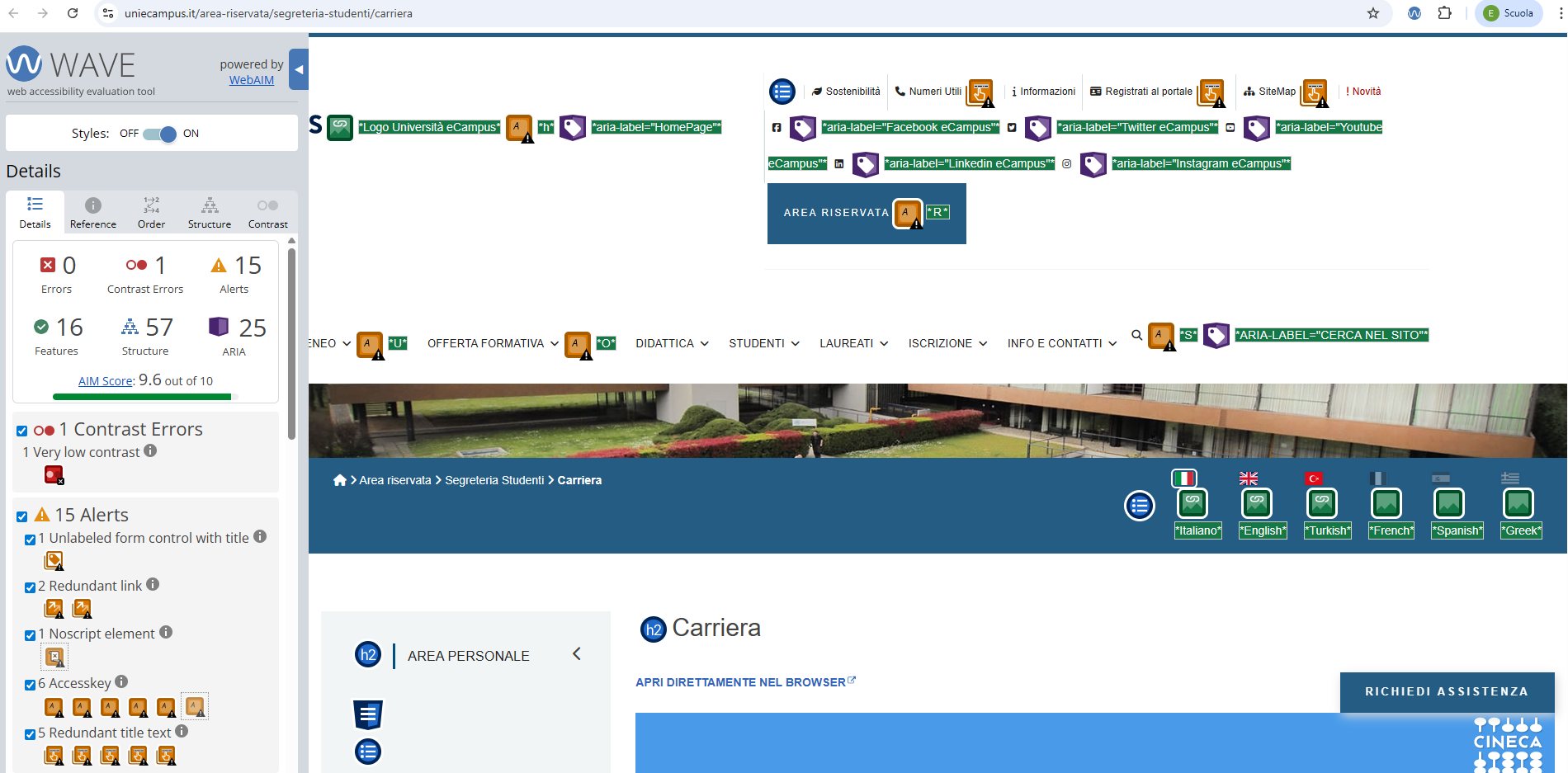Switch to the Structure tab
The width and height of the screenshot is (1568, 773).
click(x=210, y=213)
